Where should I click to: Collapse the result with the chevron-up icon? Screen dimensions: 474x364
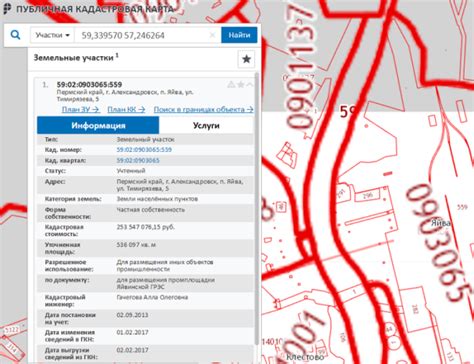(249, 85)
